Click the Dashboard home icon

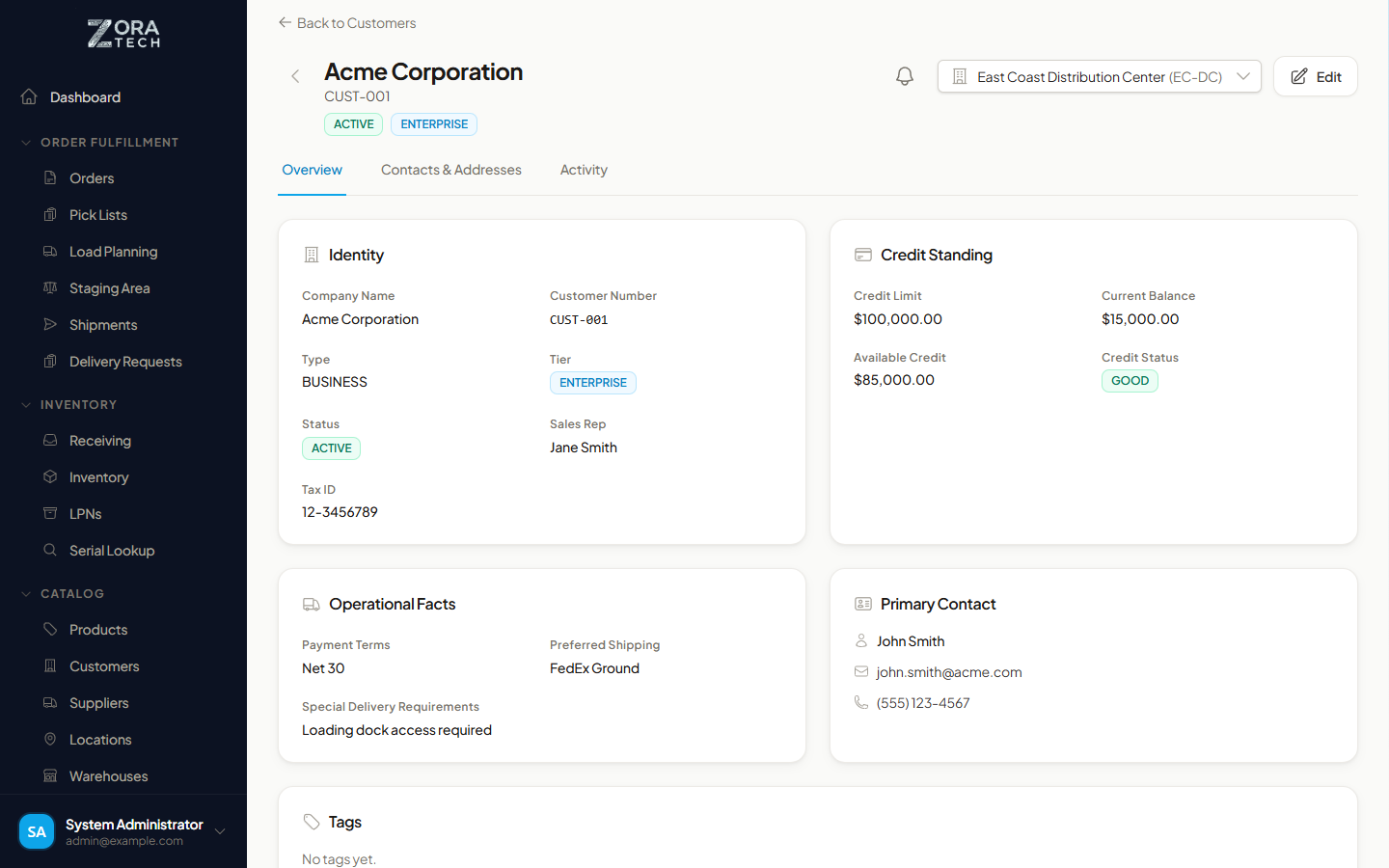coord(29,96)
